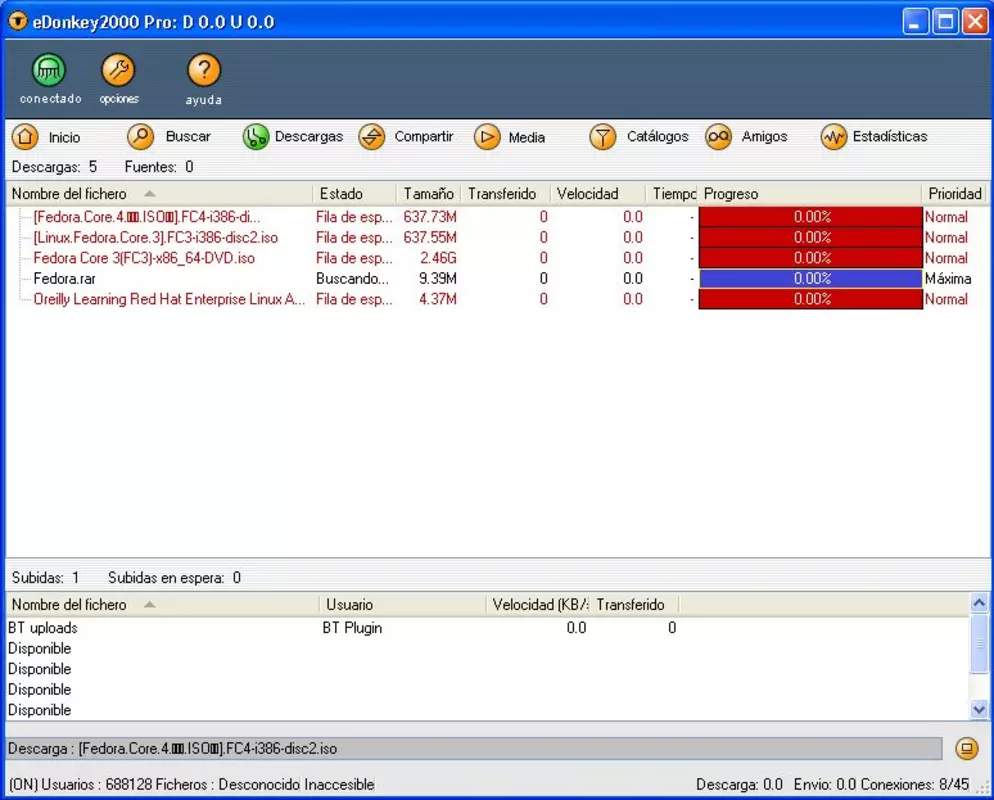Switch to the Catálogos tab label
The width and height of the screenshot is (994, 800).
point(657,136)
